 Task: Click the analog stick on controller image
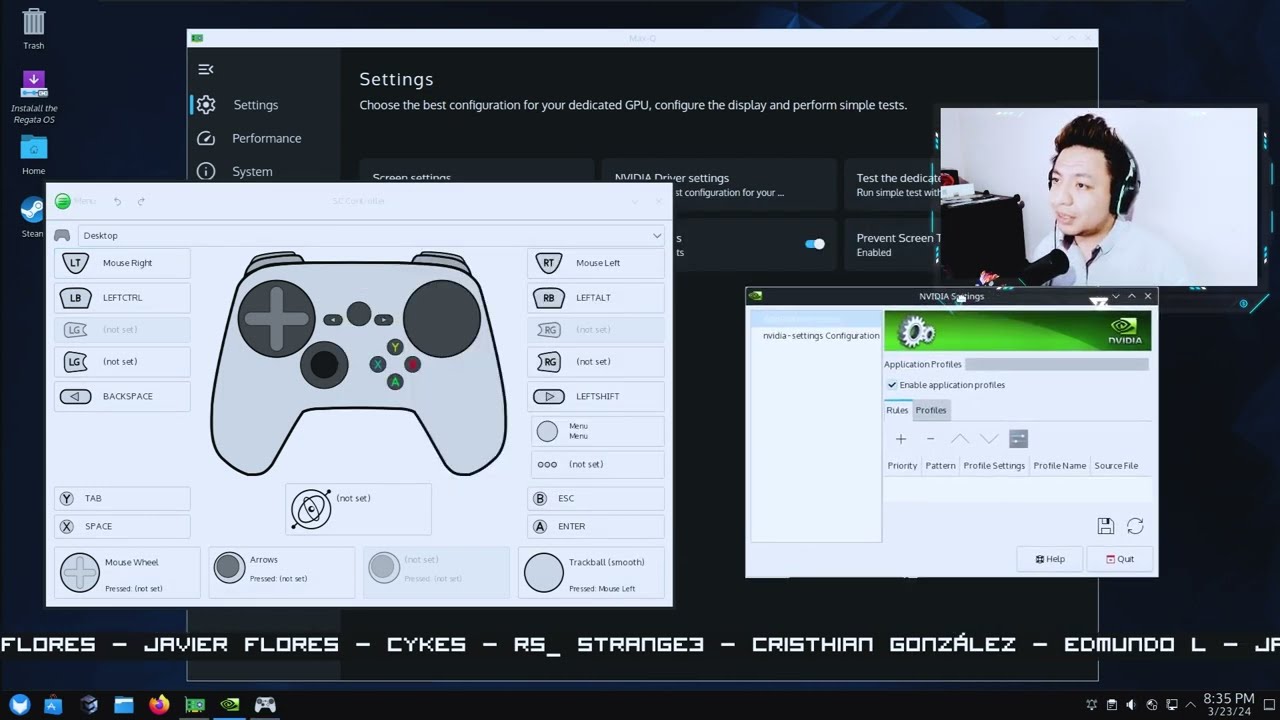[x=324, y=365]
